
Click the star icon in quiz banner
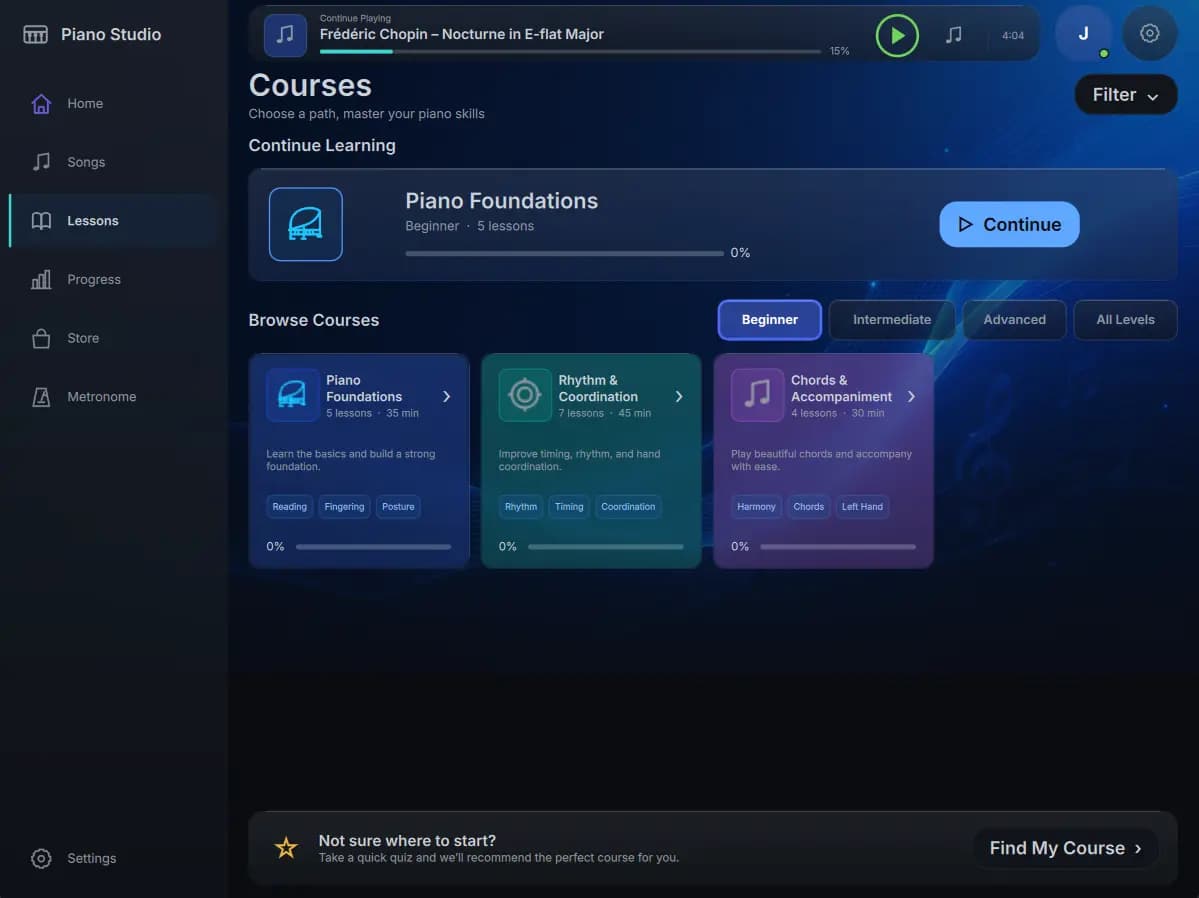tap(286, 848)
